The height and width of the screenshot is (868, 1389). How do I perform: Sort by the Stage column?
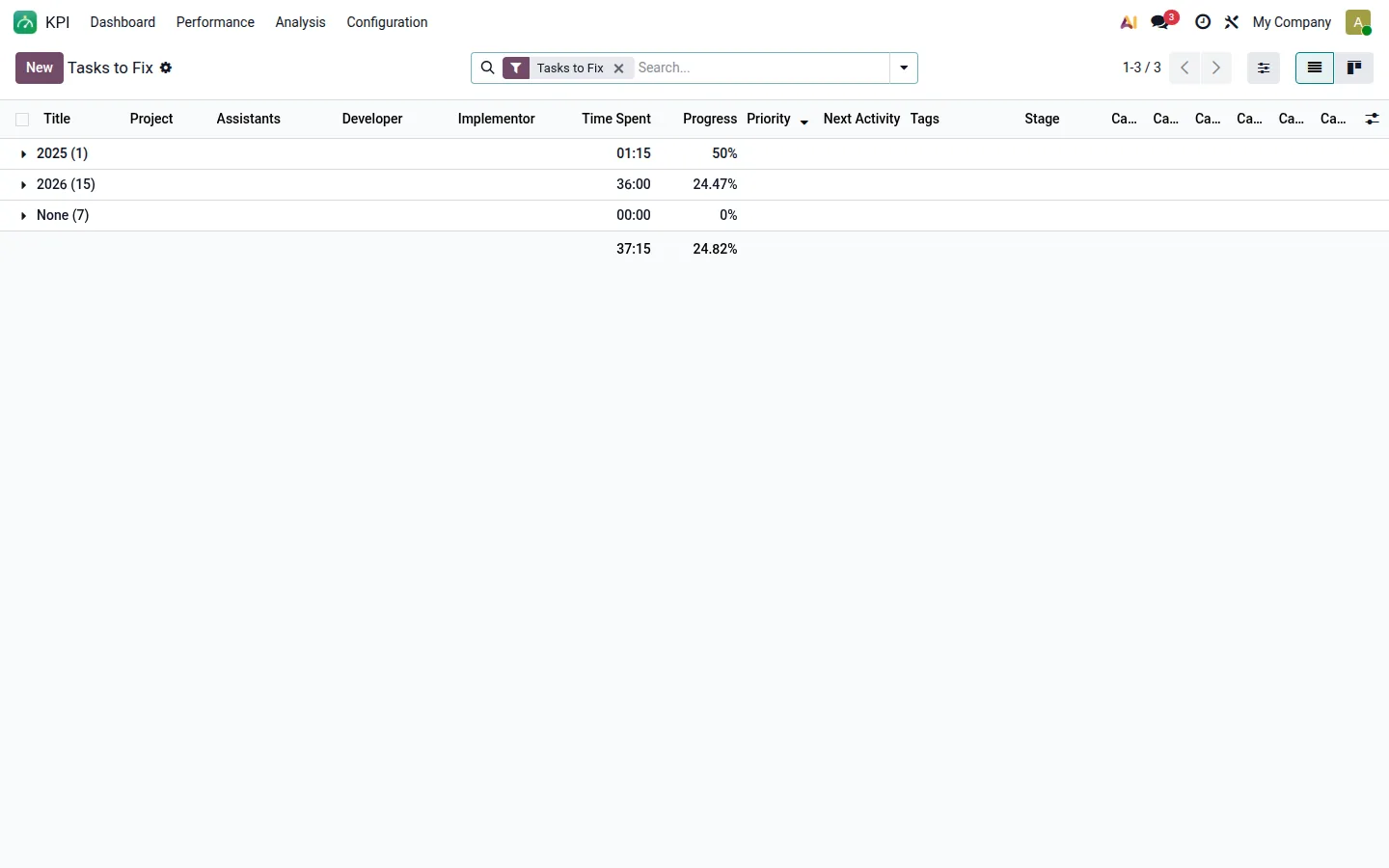[1042, 119]
